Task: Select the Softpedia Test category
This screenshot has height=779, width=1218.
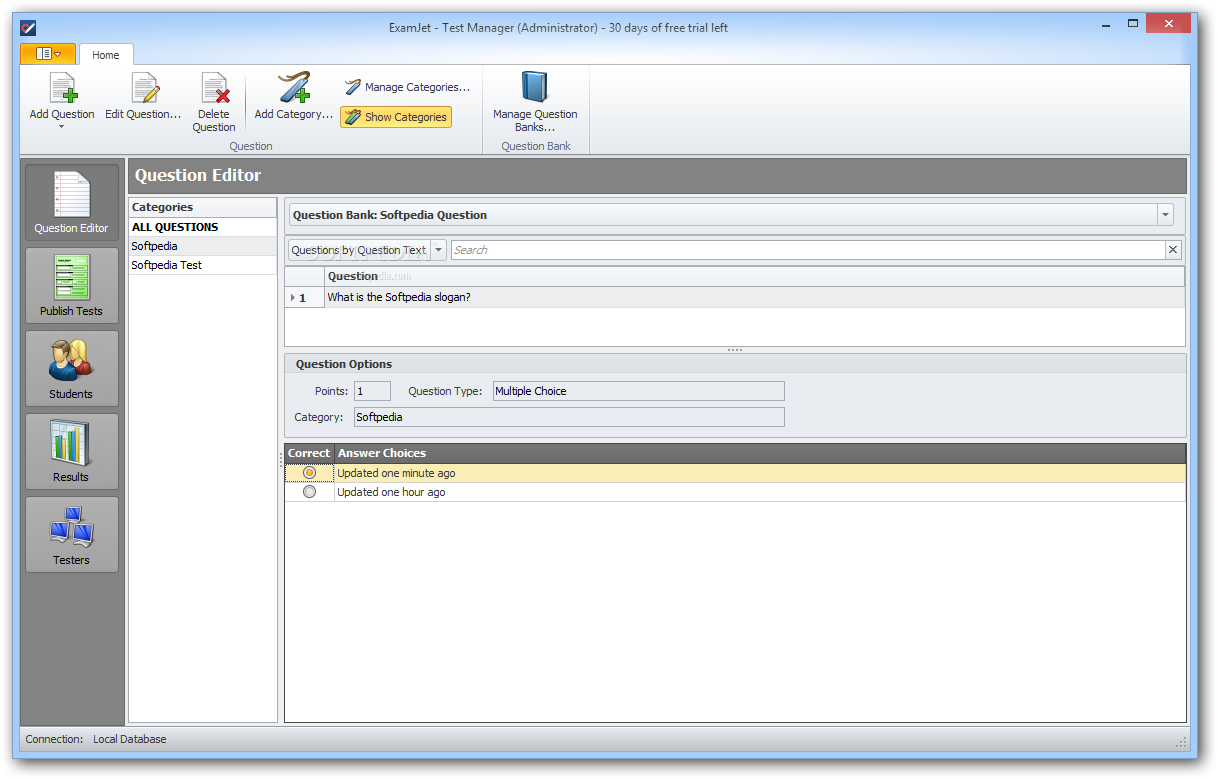Action: pyautogui.click(x=203, y=265)
